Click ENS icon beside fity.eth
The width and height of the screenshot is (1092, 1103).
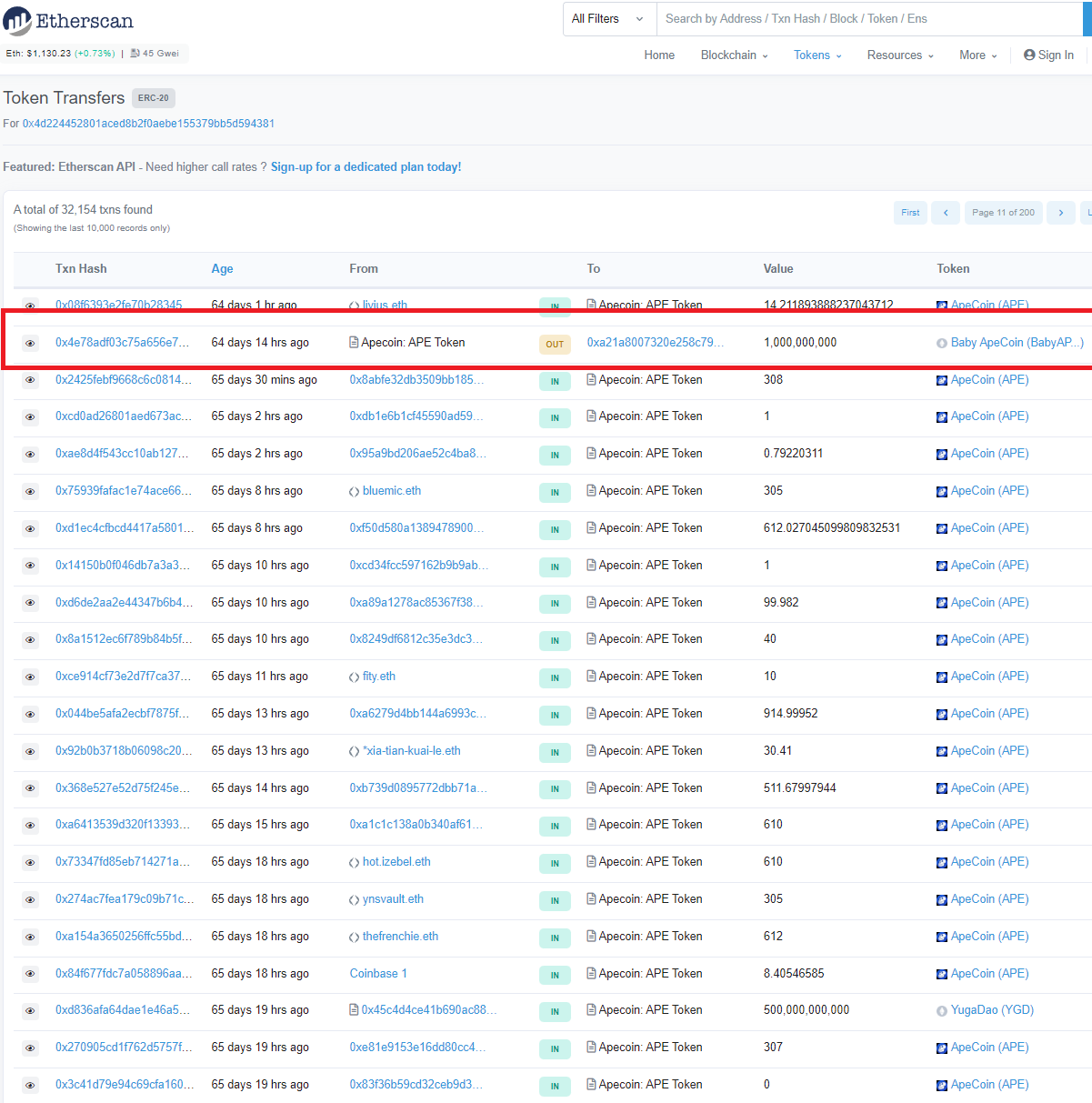(x=354, y=677)
